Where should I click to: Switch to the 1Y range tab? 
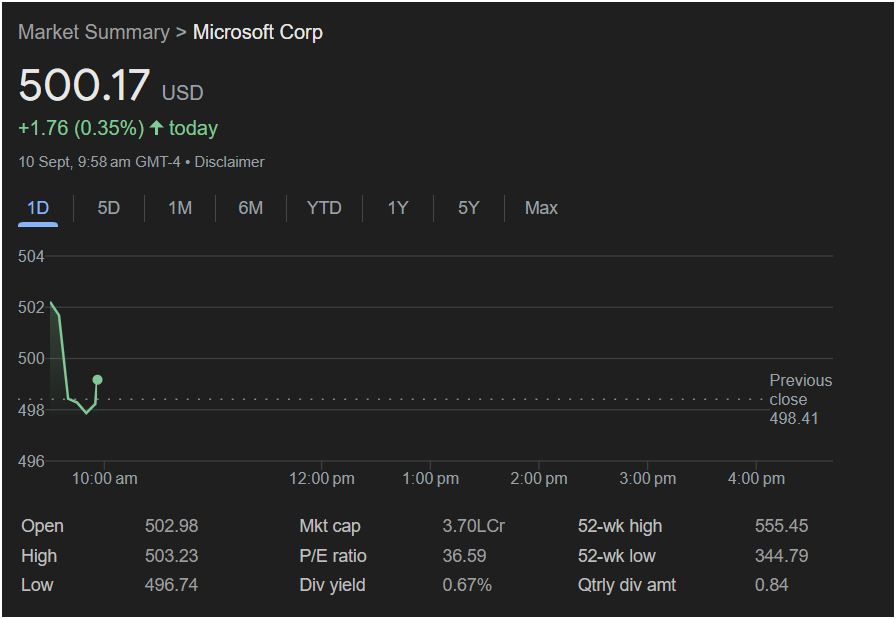tap(398, 208)
